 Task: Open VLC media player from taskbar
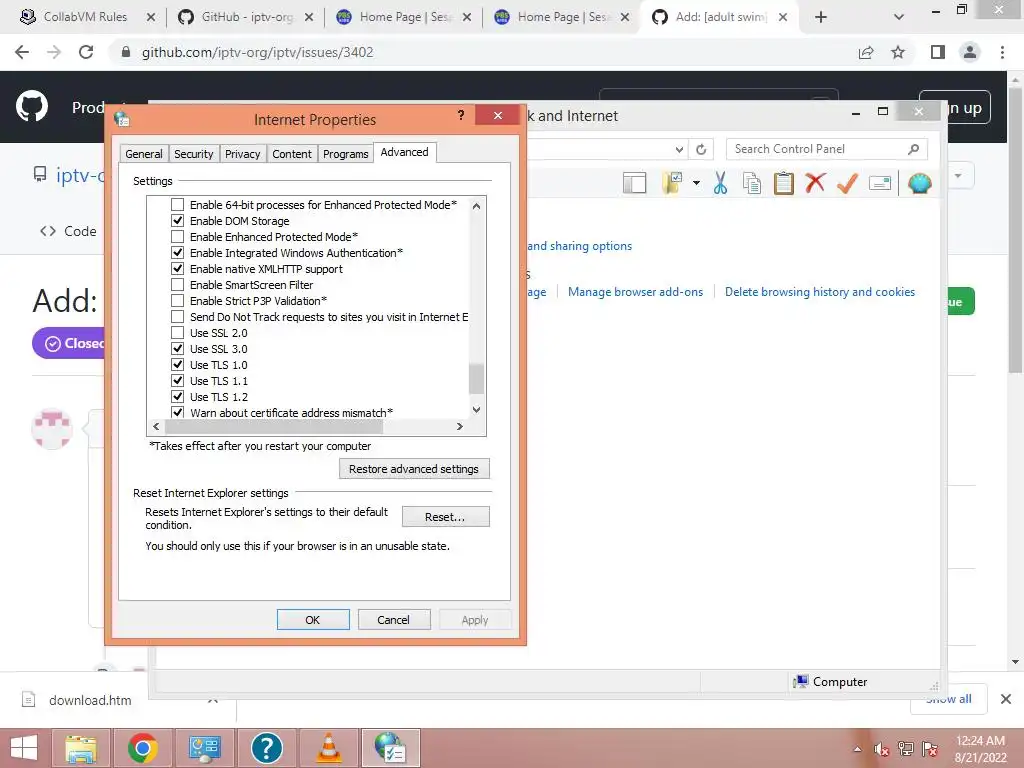point(329,748)
